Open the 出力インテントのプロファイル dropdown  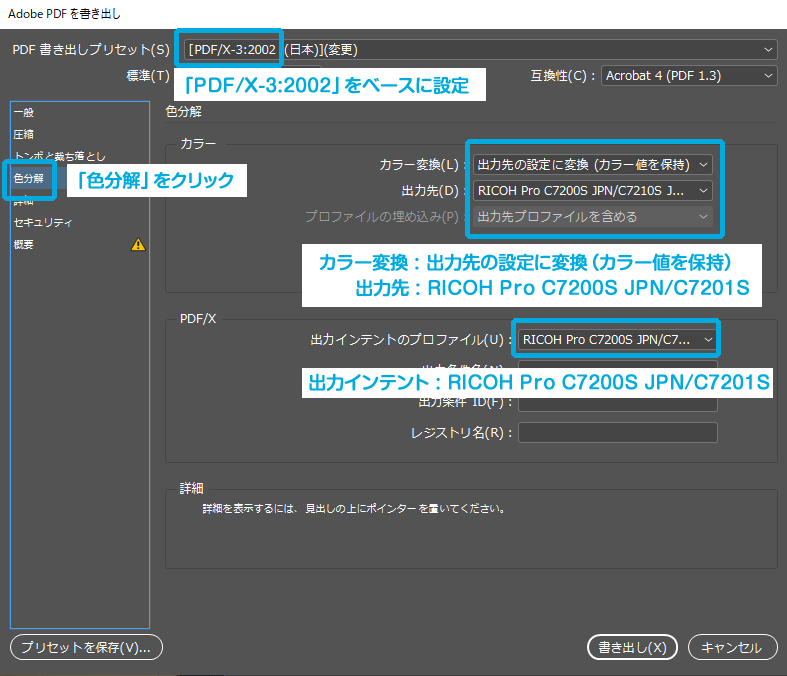click(617, 340)
